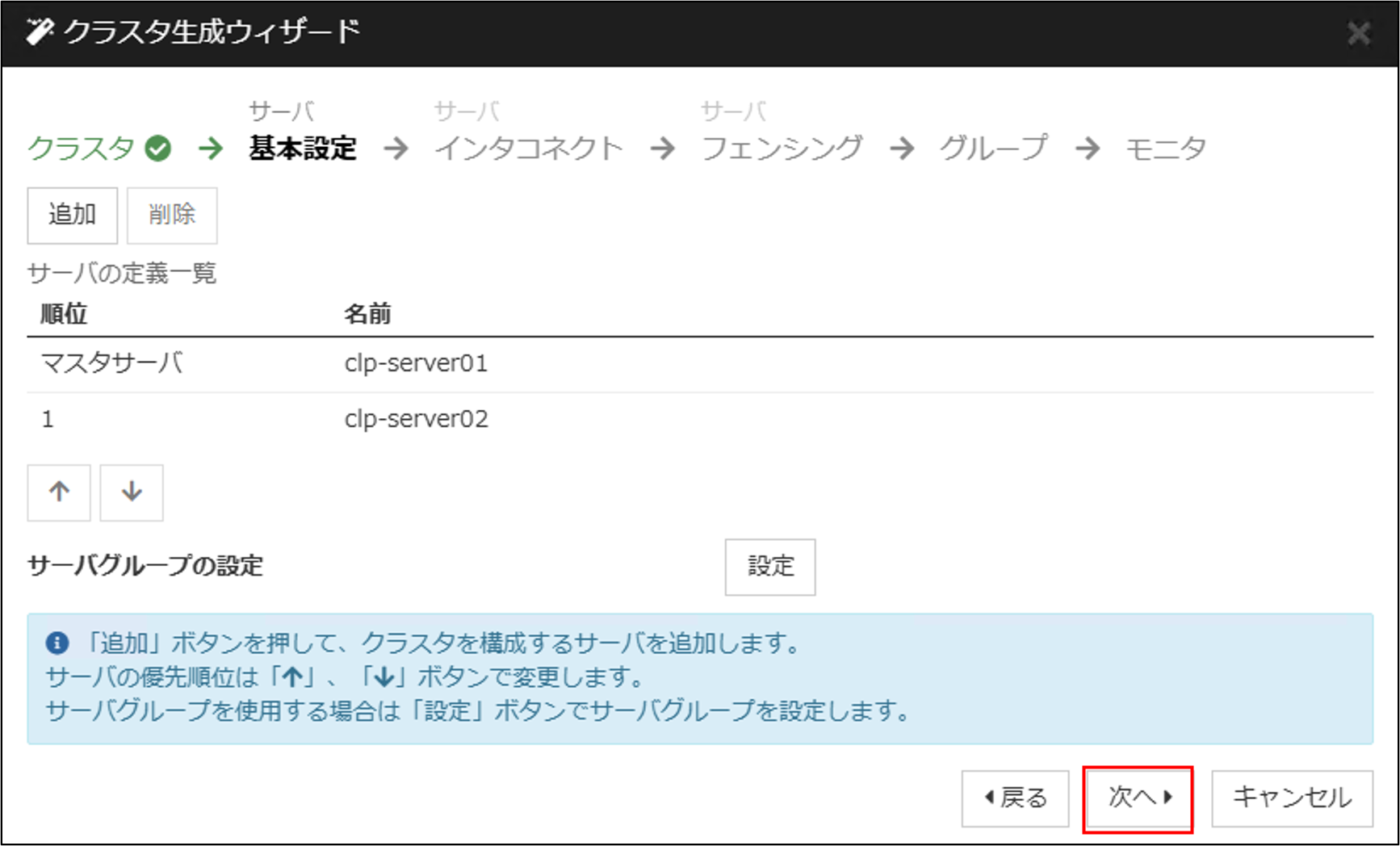Select the clp-server02 row
1400x846 pixels.
coord(416,420)
